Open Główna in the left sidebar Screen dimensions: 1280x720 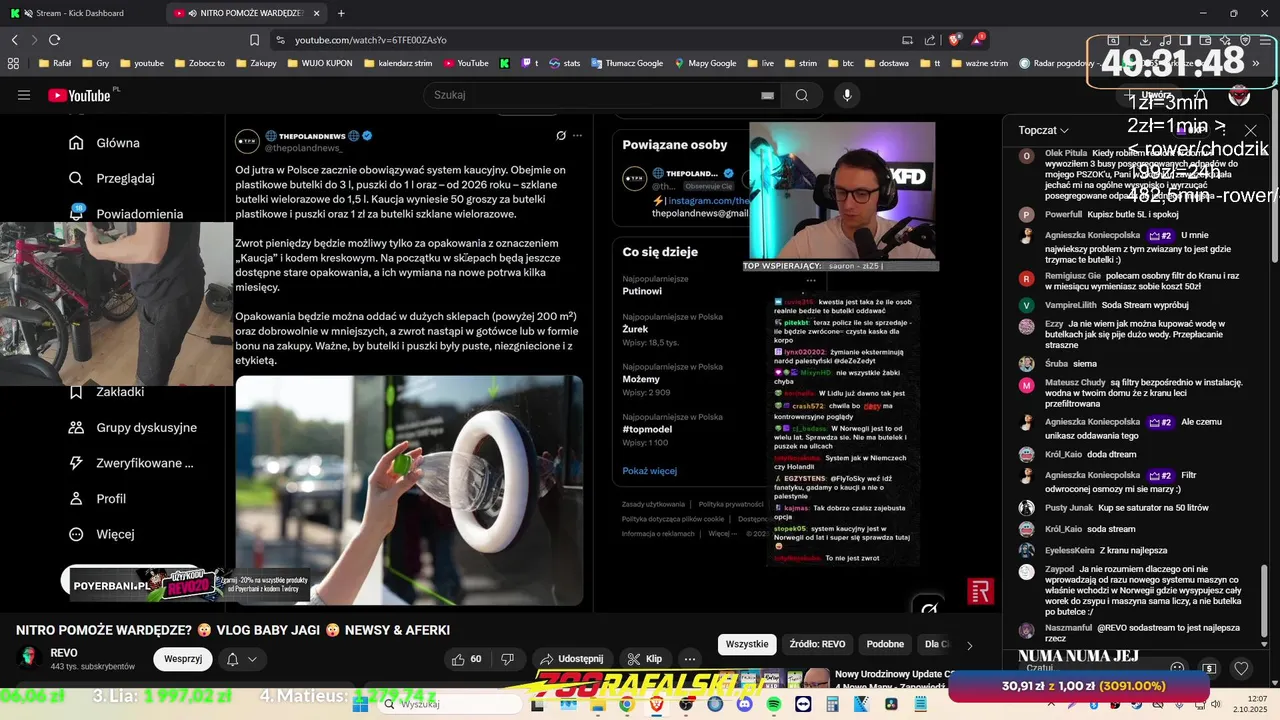point(104,143)
